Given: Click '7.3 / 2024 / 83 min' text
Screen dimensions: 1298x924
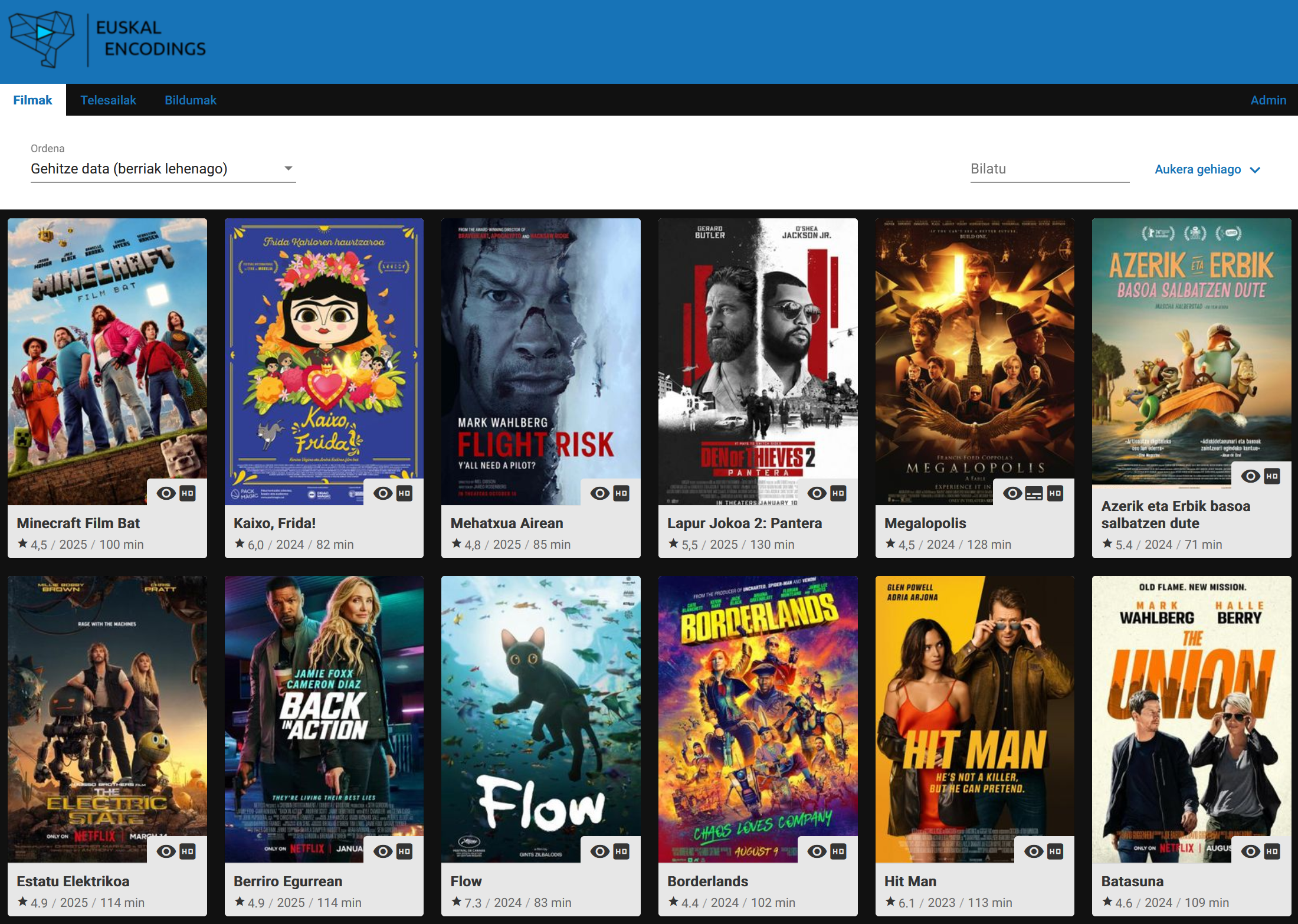Looking at the screenshot, I should click(x=518, y=903).
